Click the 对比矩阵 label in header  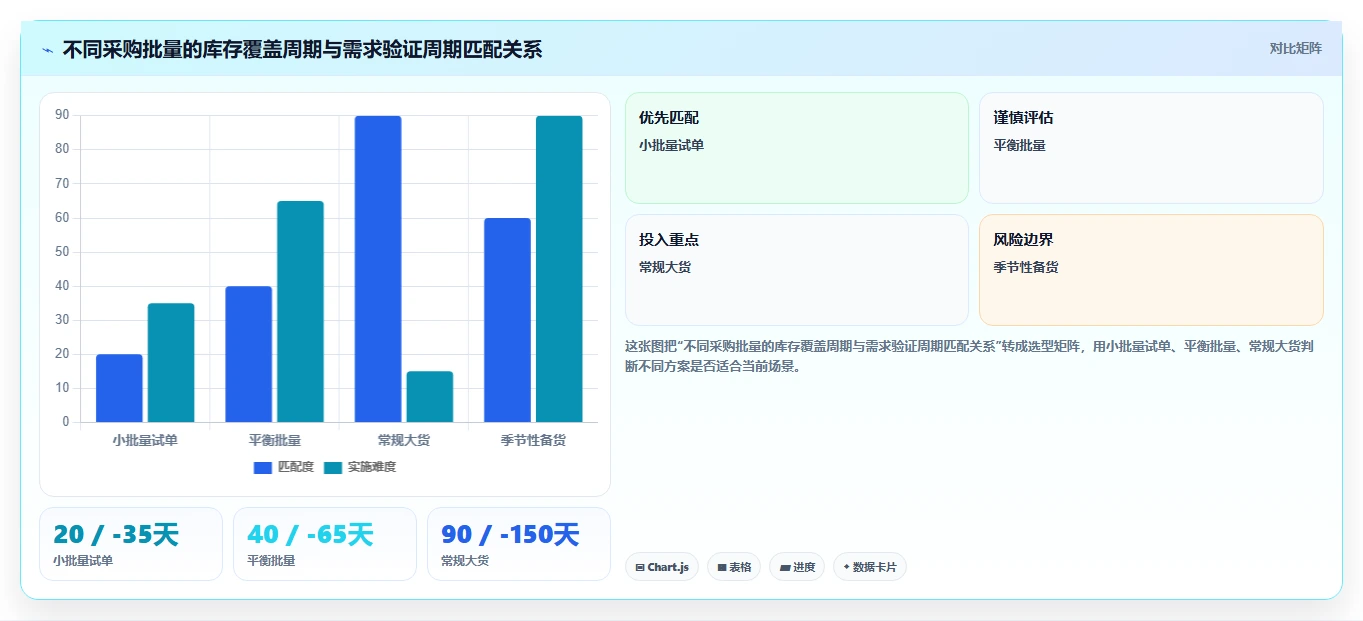click(1295, 49)
